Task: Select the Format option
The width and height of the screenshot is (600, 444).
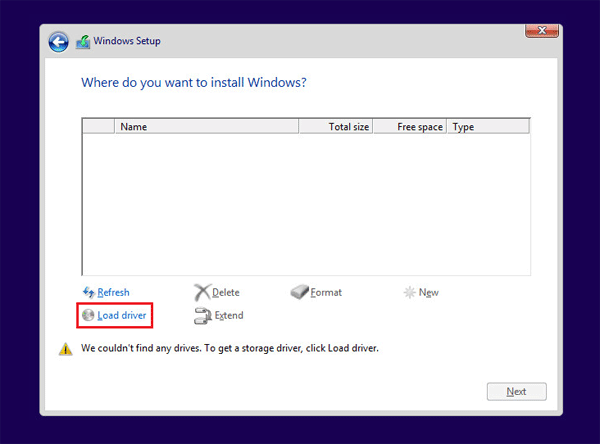Action: click(326, 292)
